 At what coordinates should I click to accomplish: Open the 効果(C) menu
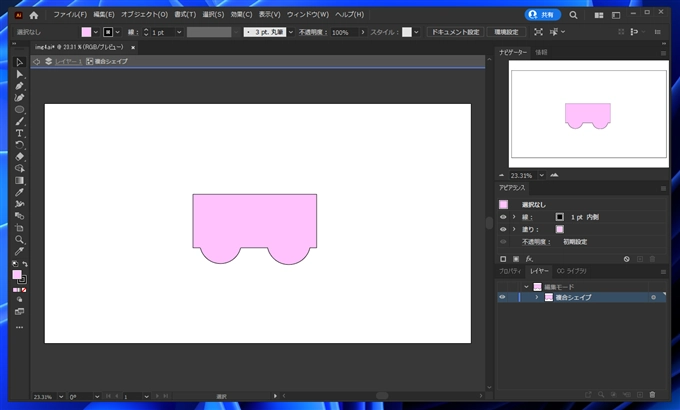point(241,15)
